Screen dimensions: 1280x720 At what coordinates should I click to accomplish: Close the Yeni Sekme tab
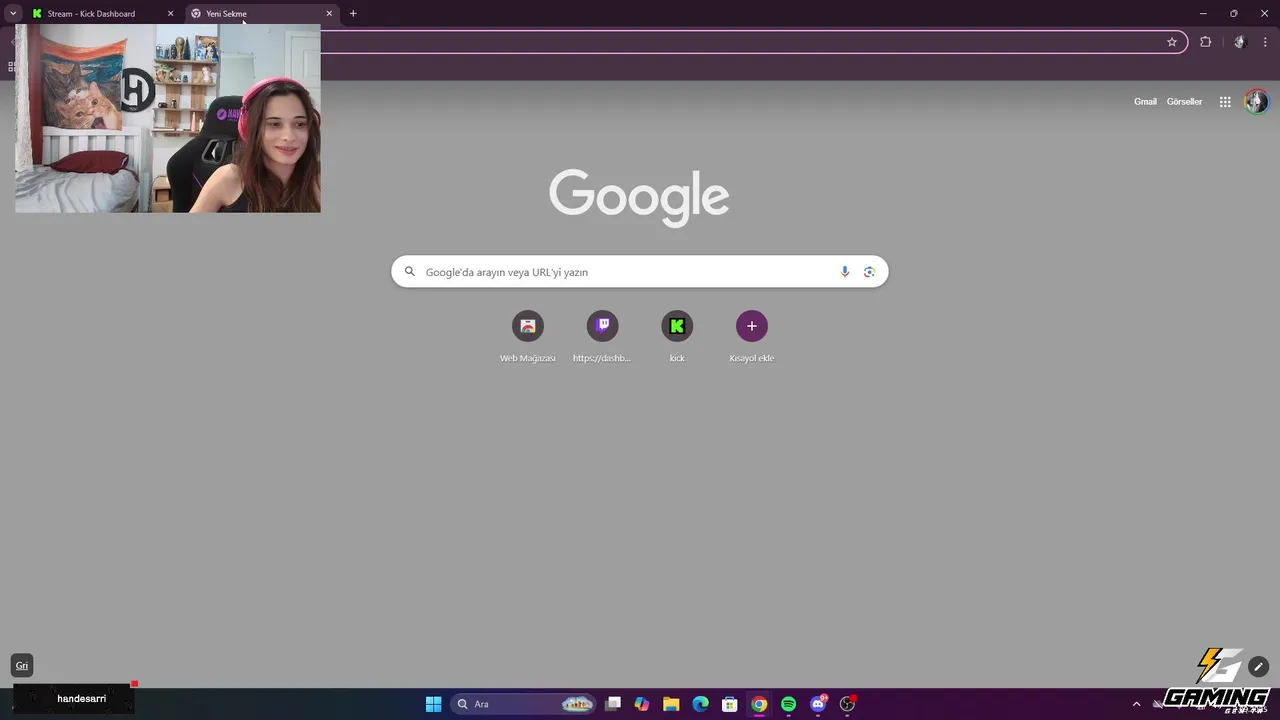tap(329, 14)
